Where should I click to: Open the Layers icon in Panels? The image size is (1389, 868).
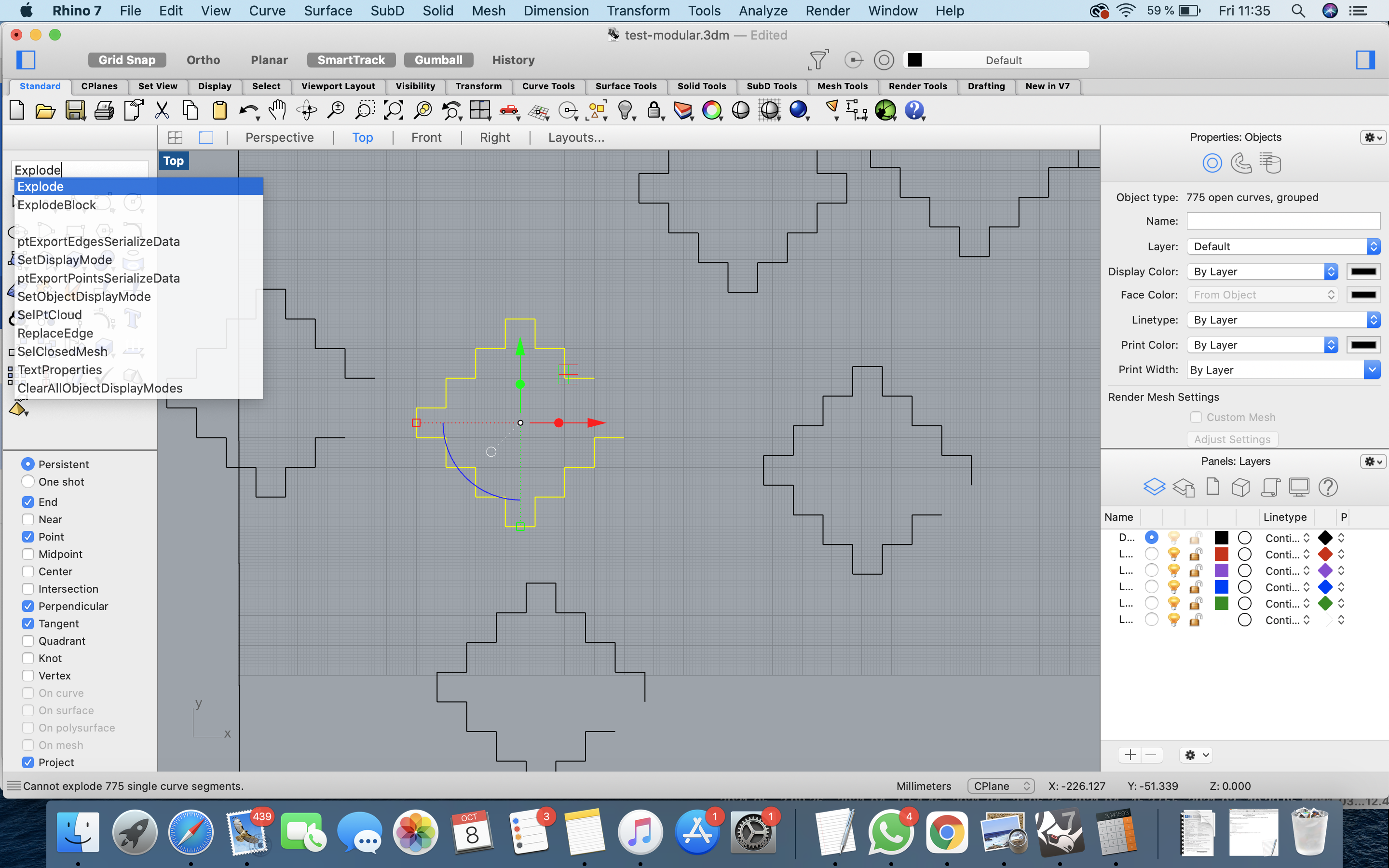[x=1154, y=487]
